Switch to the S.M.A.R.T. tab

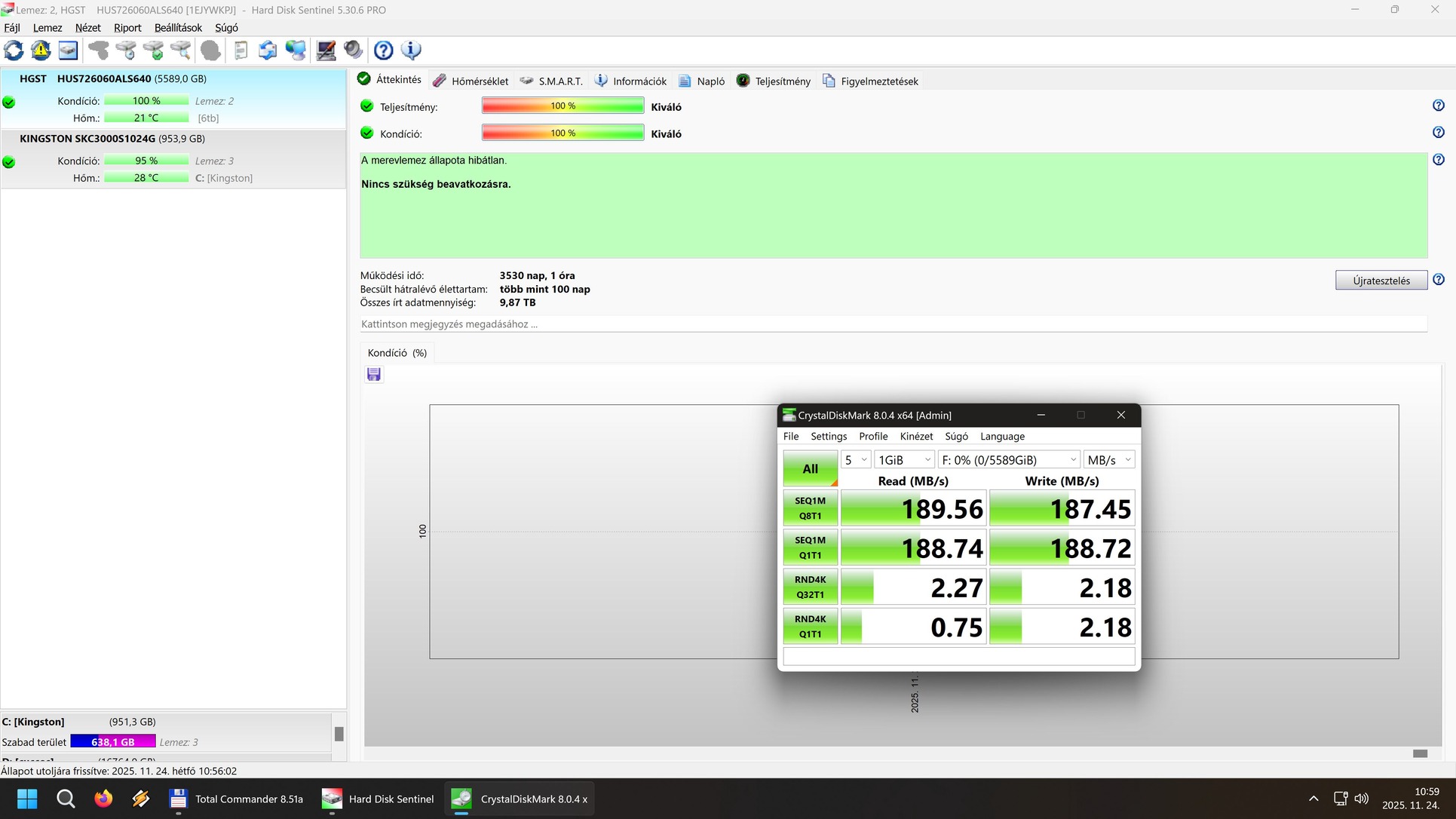[x=551, y=81]
